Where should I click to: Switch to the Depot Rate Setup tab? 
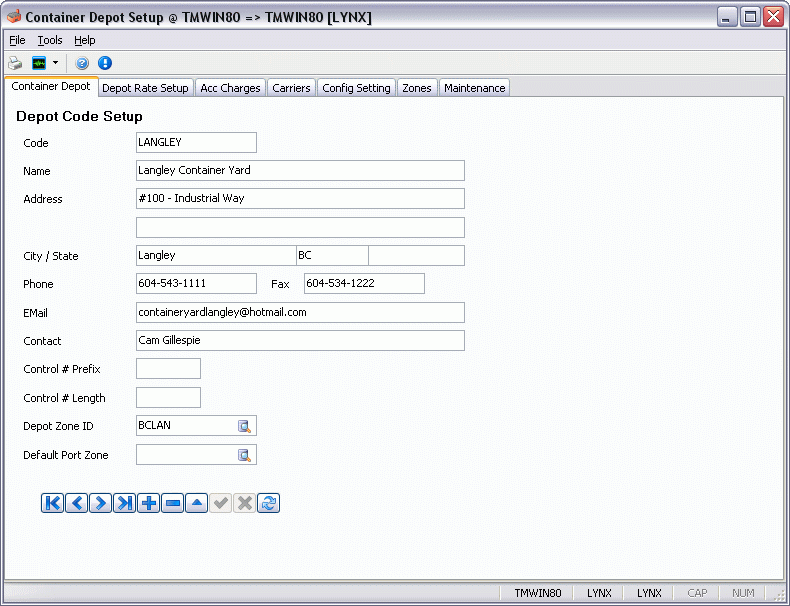click(145, 88)
